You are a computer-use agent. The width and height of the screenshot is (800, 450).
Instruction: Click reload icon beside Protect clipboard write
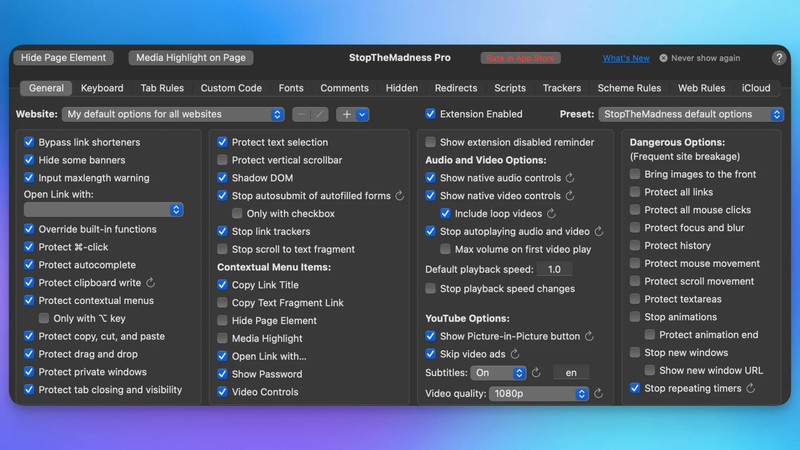click(151, 283)
